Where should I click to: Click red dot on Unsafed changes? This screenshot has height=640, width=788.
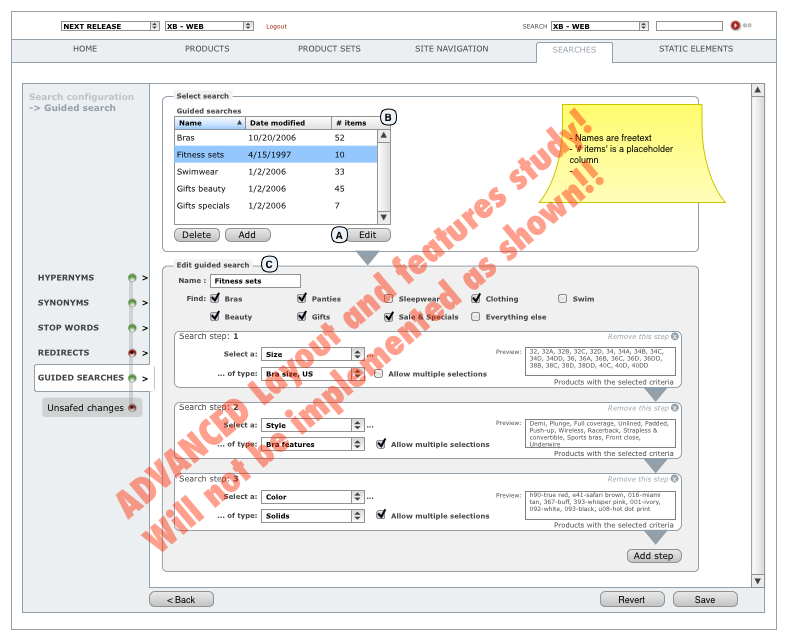(132, 408)
